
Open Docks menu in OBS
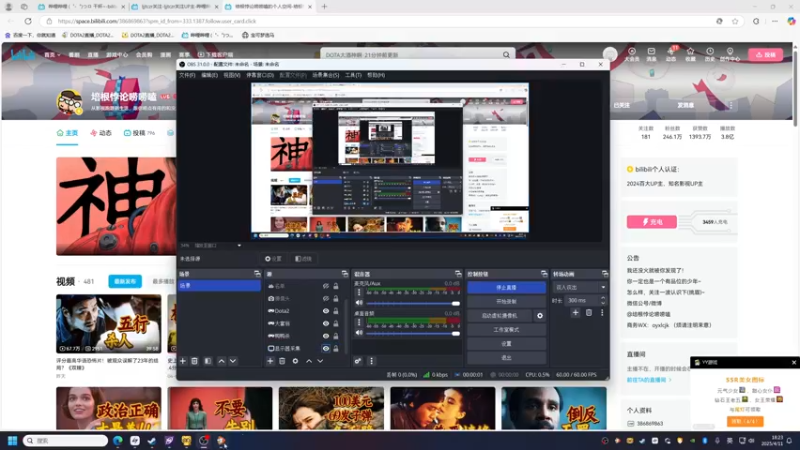[260, 75]
